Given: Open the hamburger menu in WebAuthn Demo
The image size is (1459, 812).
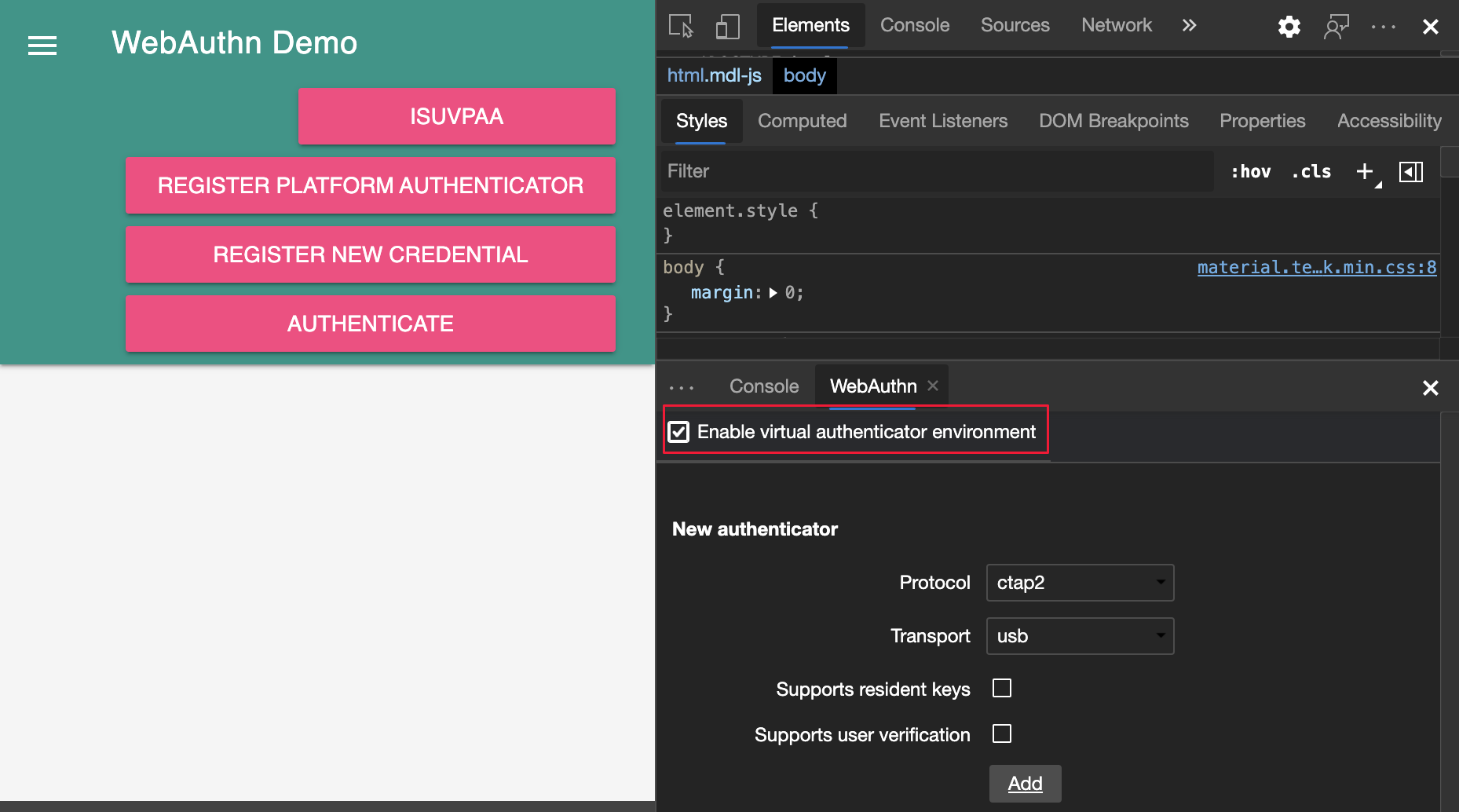Looking at the screenshot, I should [42, 46].
